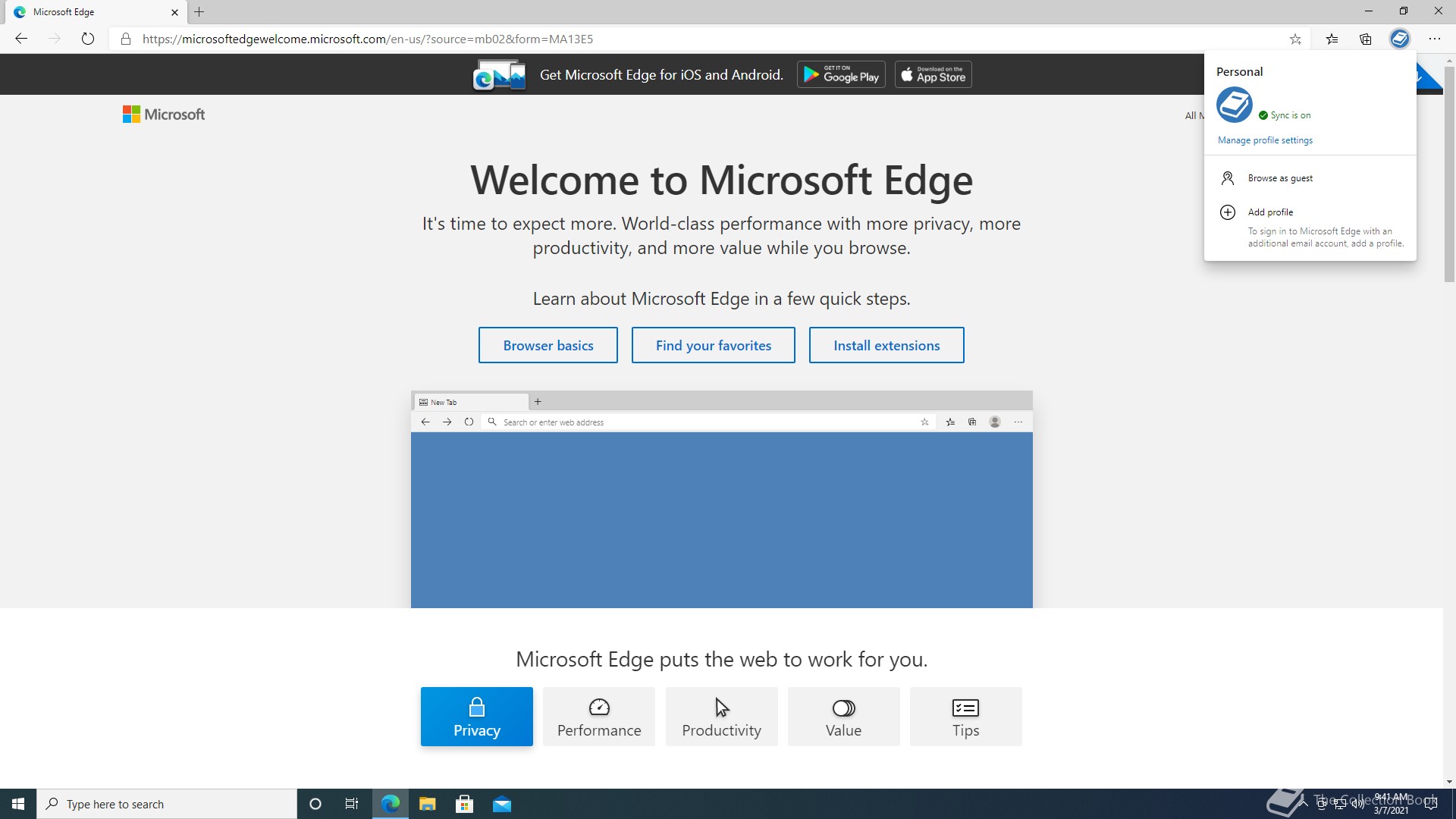The image size is (1456, 819).
Task: Choose Browse as guest
Action: tap(1310, 178)
